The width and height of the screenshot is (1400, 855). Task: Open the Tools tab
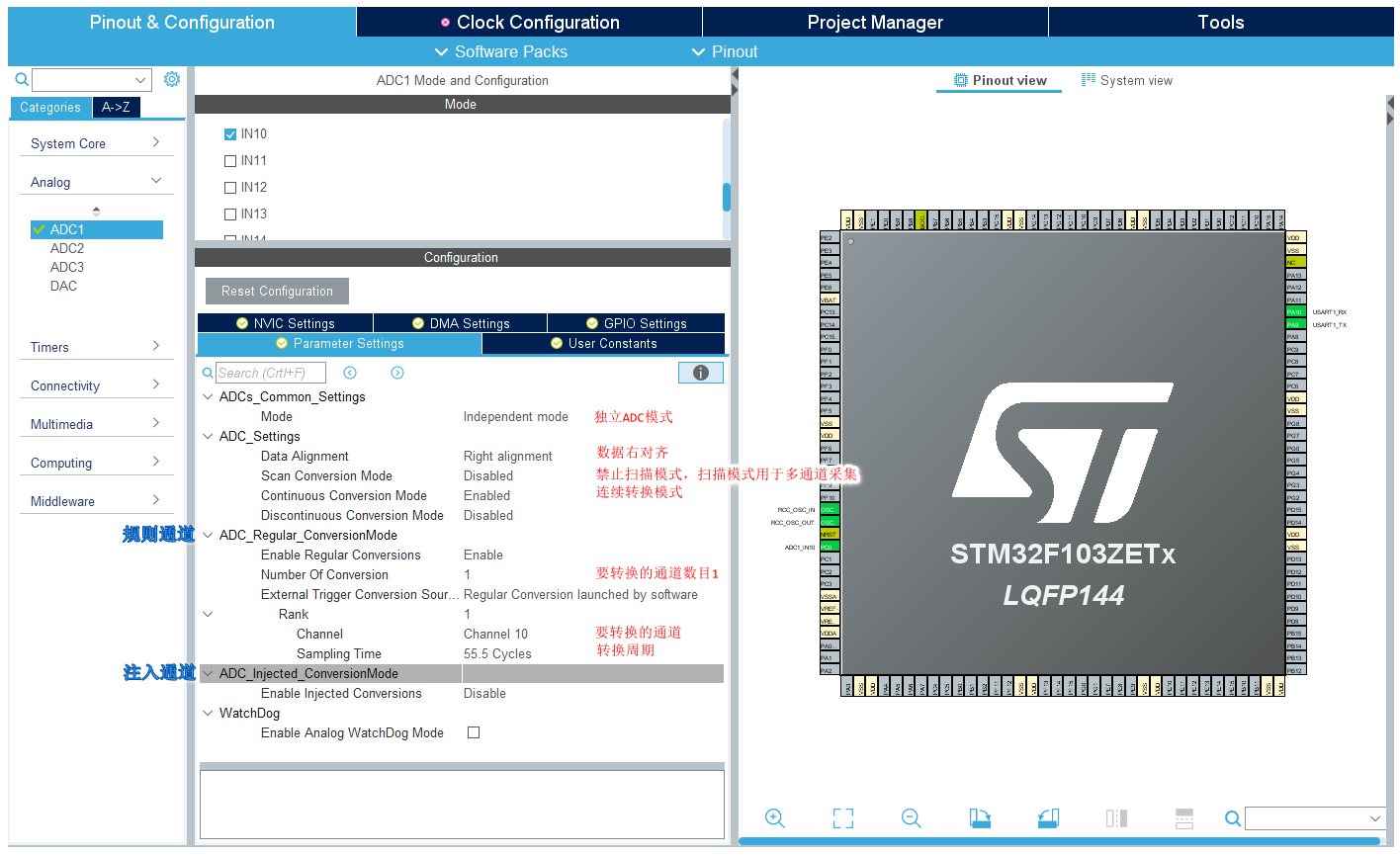(1221, 22)
